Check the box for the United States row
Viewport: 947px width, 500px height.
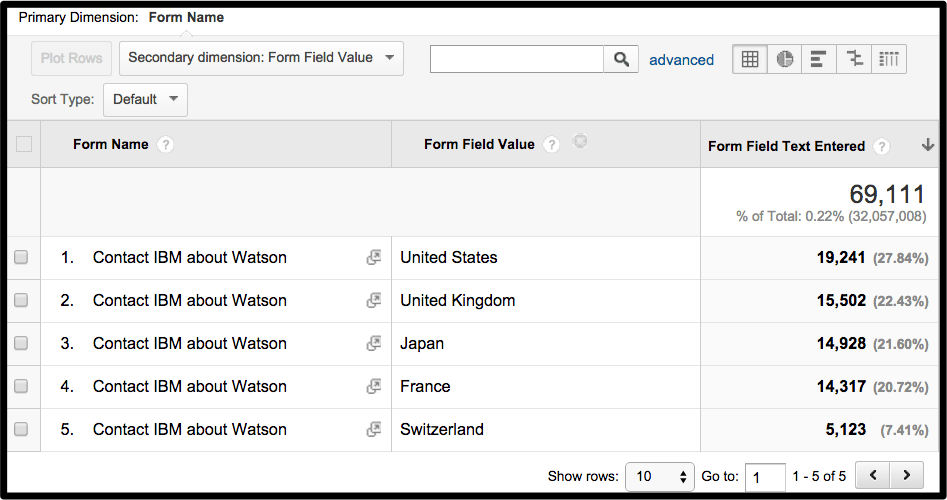(21, 257)
